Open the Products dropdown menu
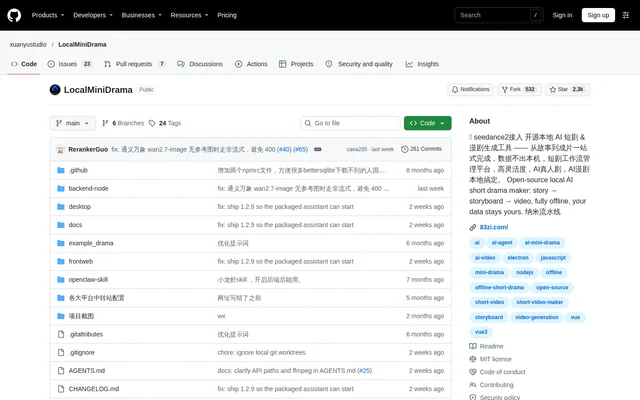 48,15
